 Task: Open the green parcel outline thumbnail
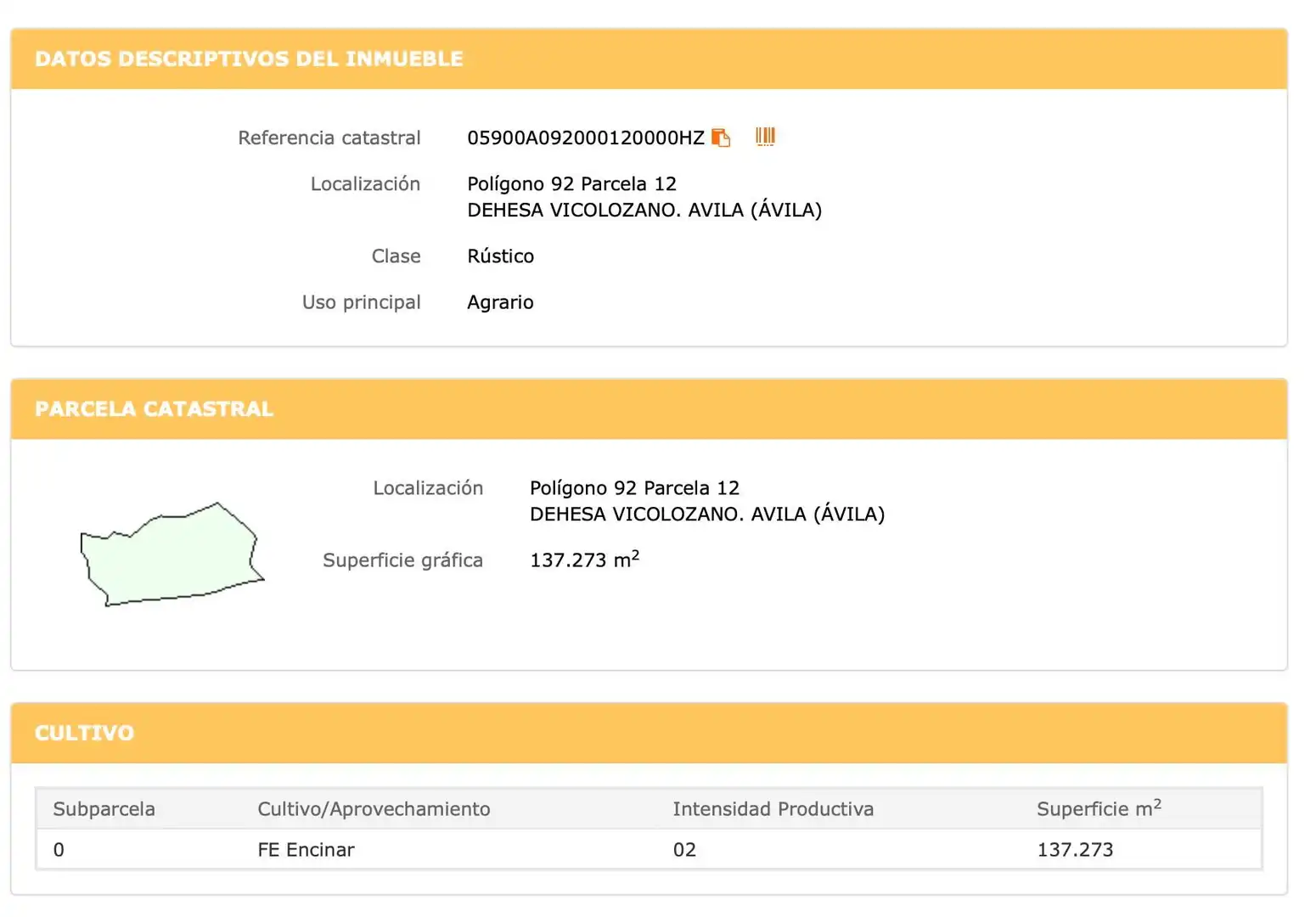coord(172,554)
